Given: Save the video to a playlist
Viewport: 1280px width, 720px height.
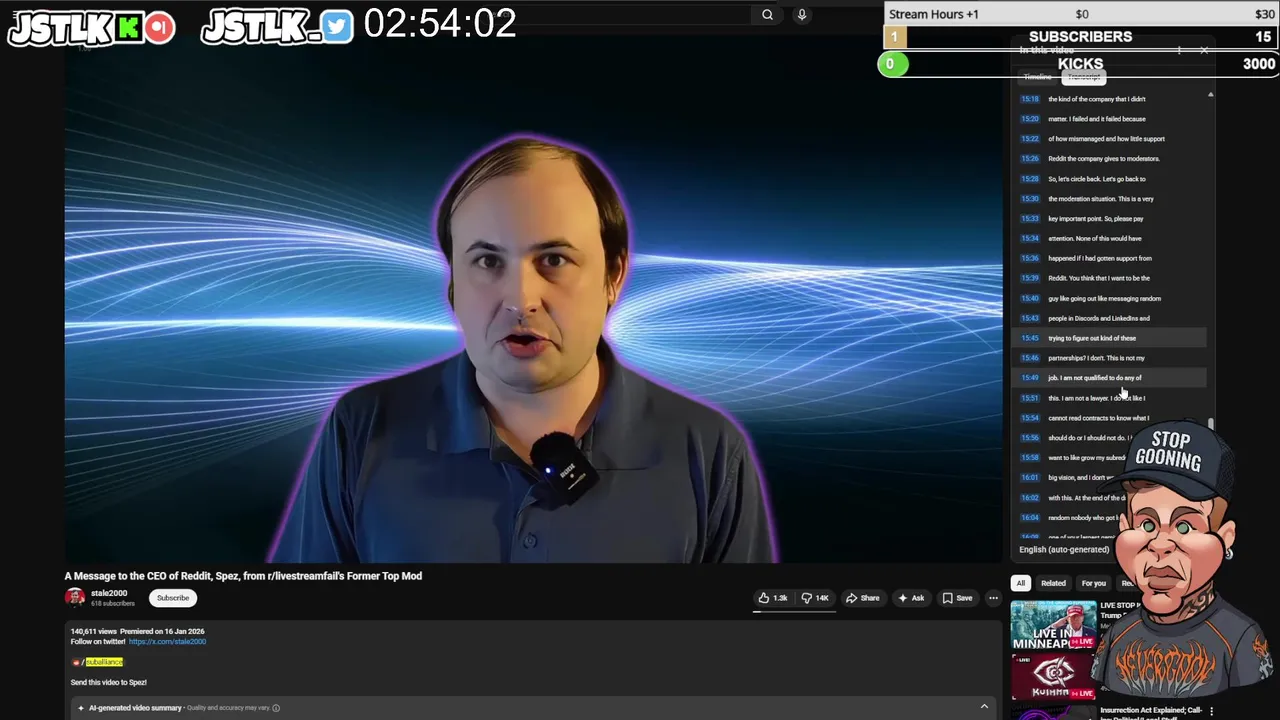Looking at the screenshot, I should click(957, 598).
